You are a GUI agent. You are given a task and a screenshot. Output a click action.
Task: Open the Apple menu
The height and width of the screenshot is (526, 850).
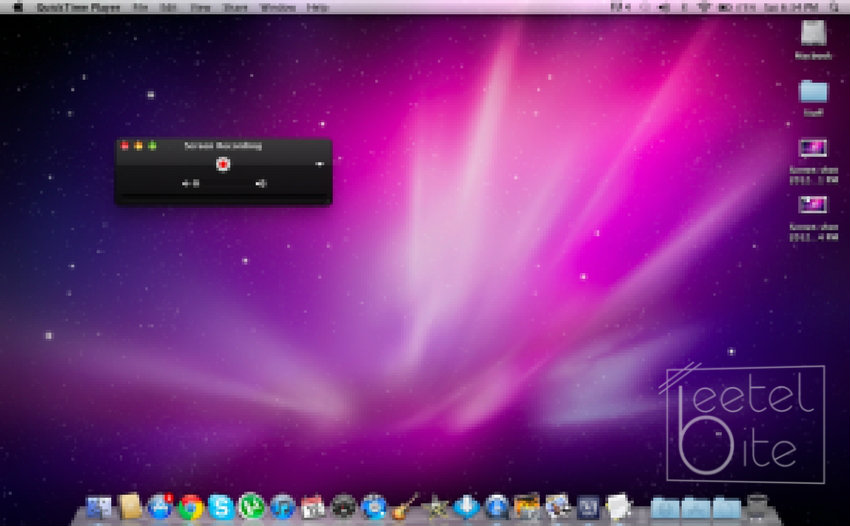(x=17, y=7)
